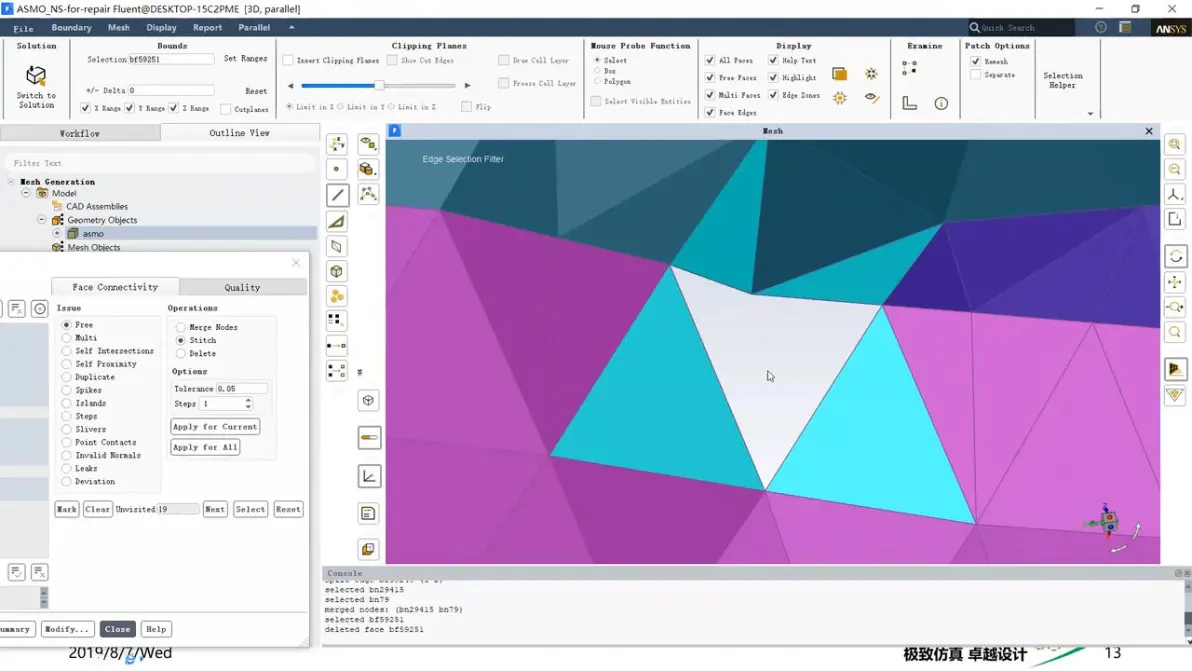Click the orange overlapping squares icon in Display
This screenshot has width=1192, height=671.
point(839,74)
